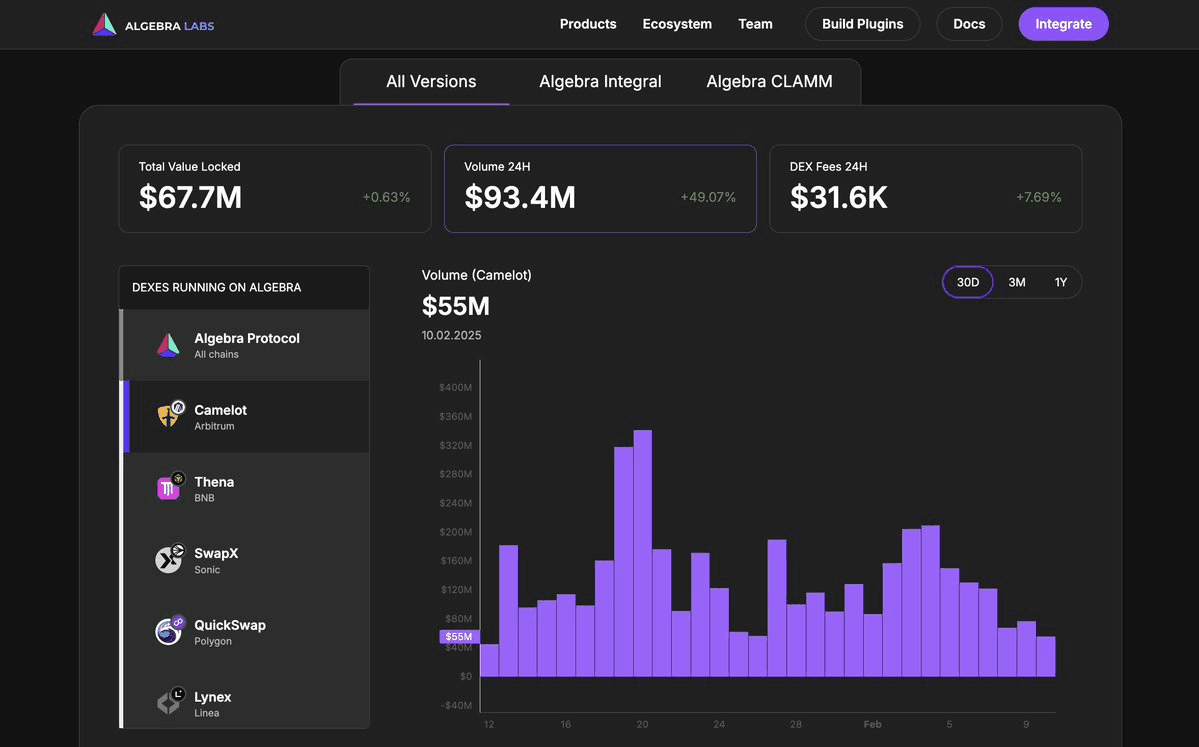Enable the 30D time range

click(967, 282)
